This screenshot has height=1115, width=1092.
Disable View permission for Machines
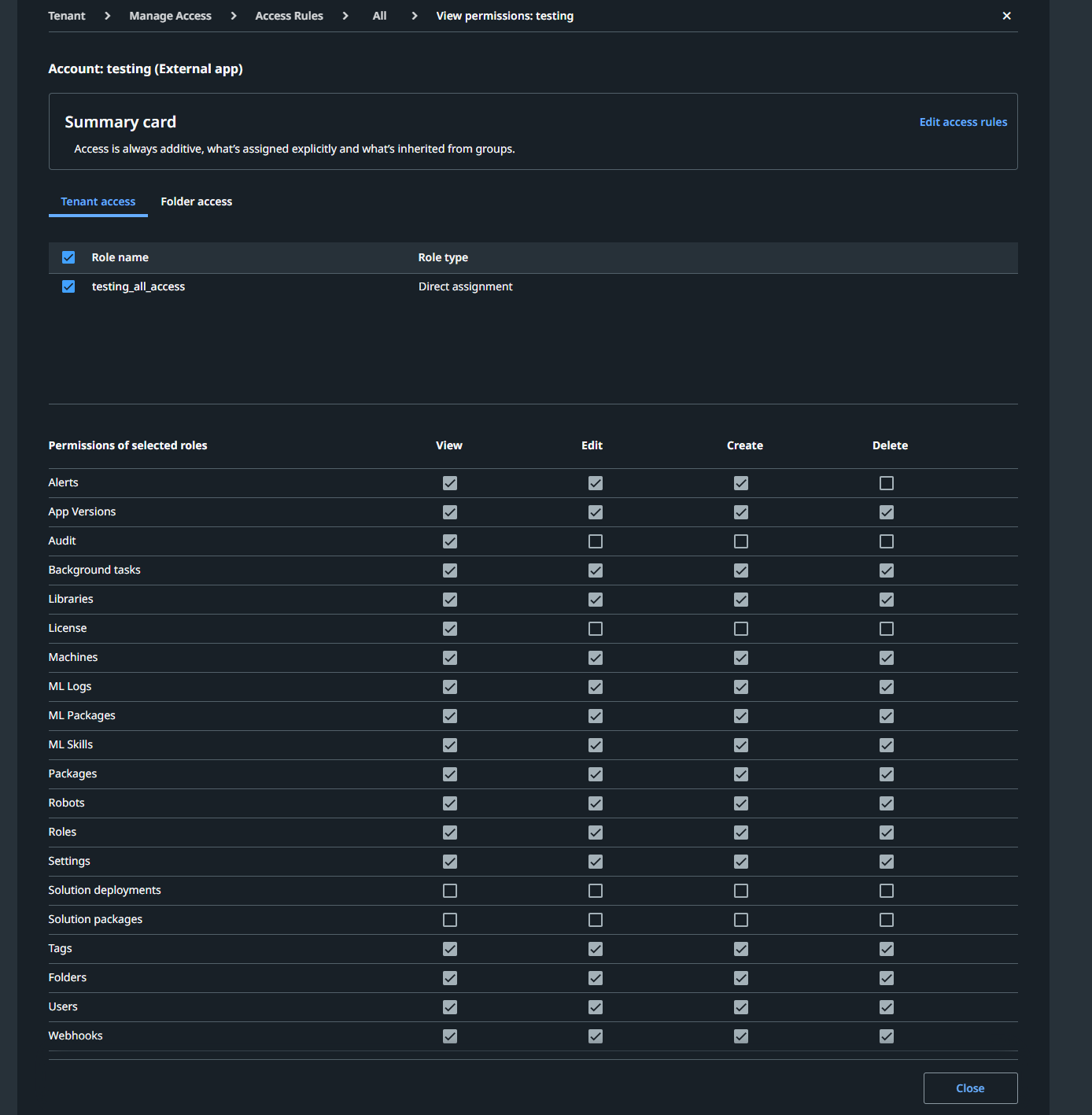click(449, 657)
